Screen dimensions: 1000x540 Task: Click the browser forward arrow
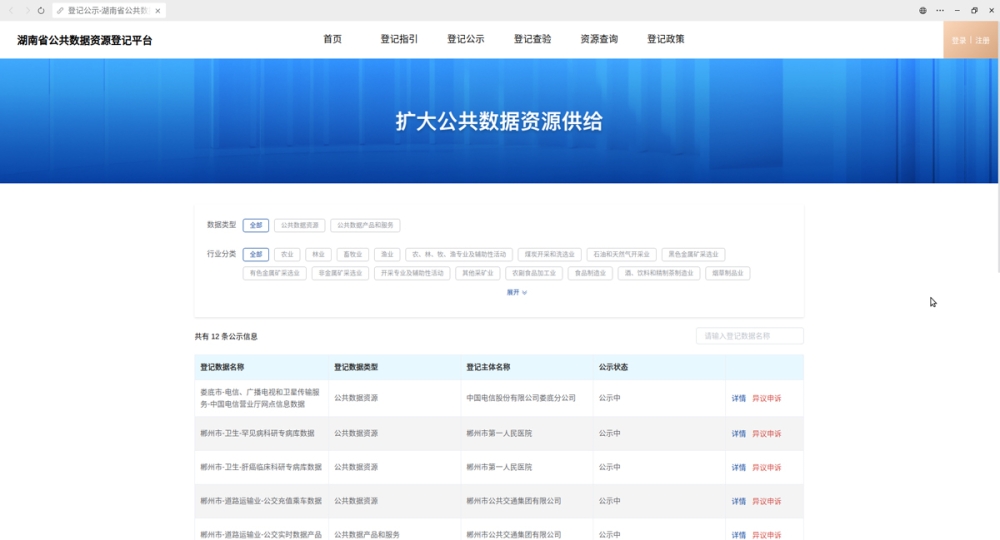27,10
